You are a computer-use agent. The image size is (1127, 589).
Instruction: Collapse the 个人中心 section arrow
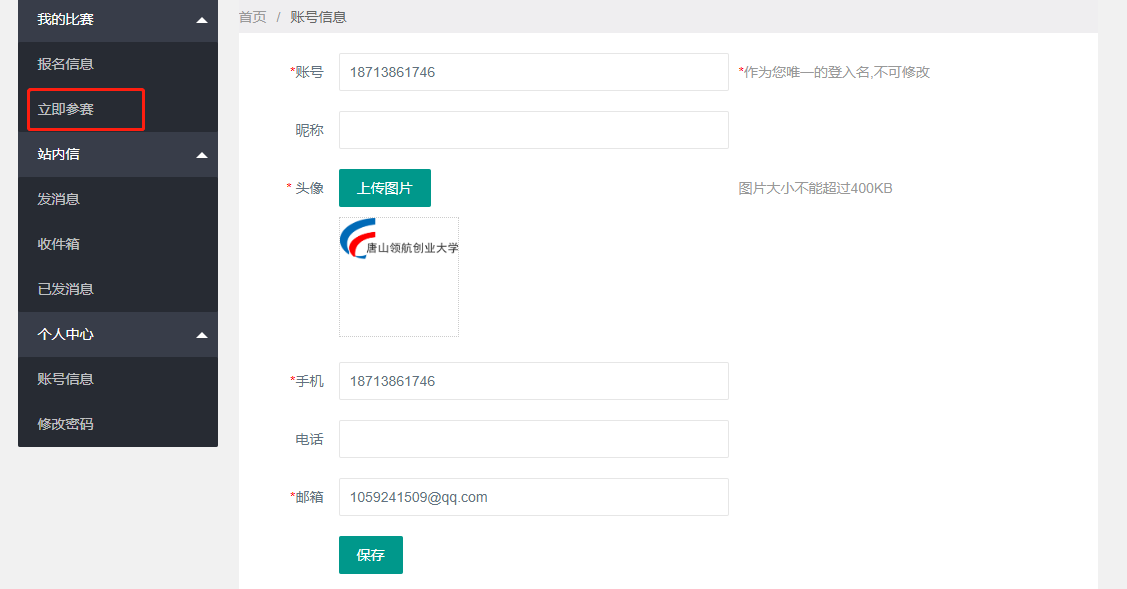tap(202, 335)
